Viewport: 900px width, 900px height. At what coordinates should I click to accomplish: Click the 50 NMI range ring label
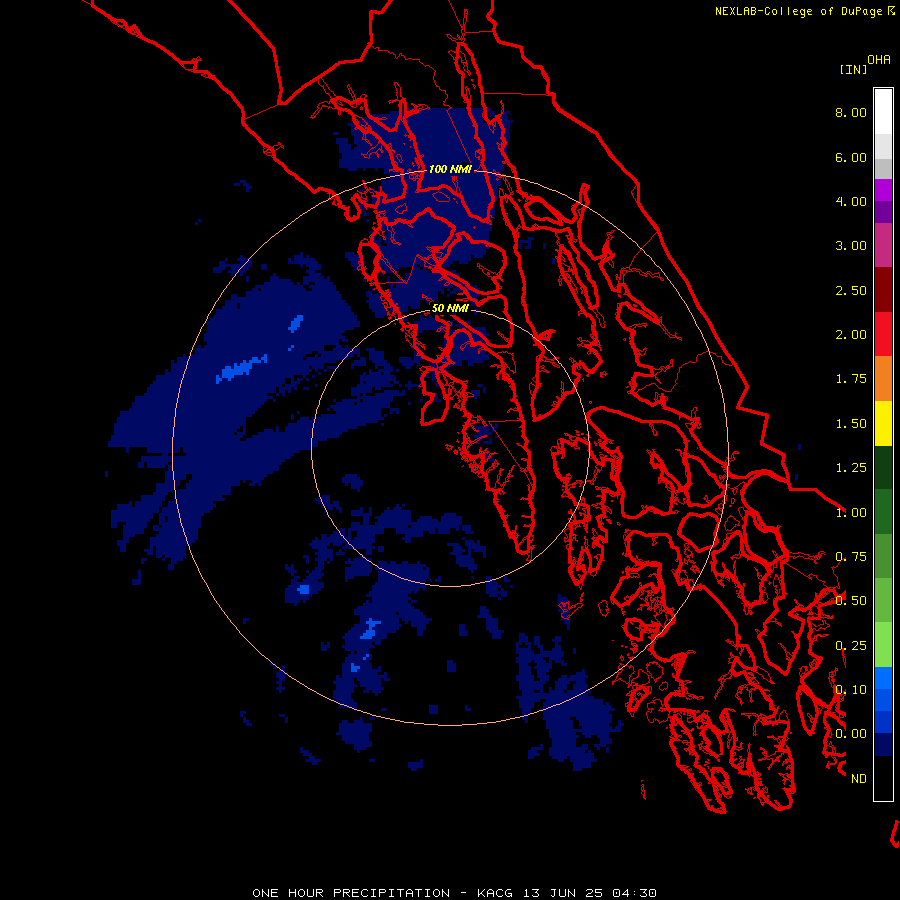(x=450, y=308)
